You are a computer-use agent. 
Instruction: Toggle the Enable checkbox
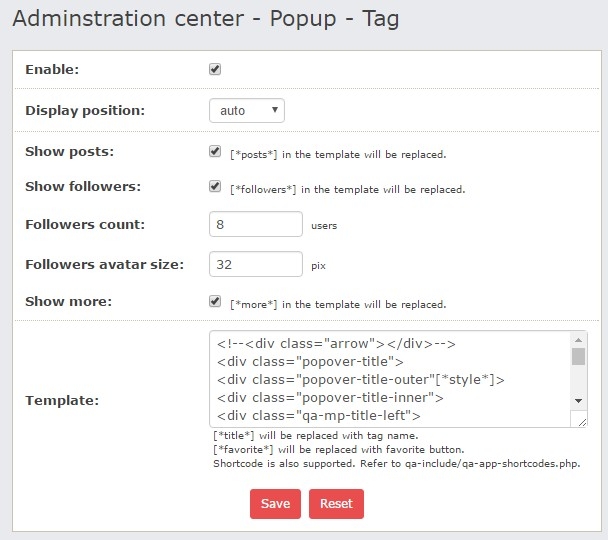pos(215,70)
